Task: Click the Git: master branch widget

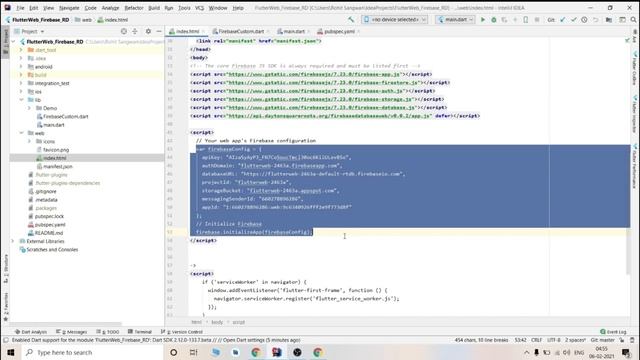Action: [x=602, y=340]
